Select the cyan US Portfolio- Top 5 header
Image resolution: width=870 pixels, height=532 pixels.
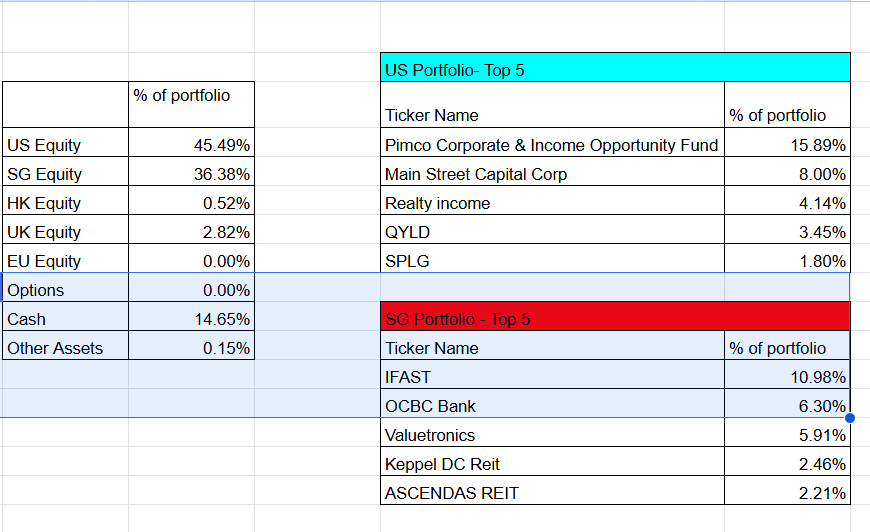tap(615, 69)
